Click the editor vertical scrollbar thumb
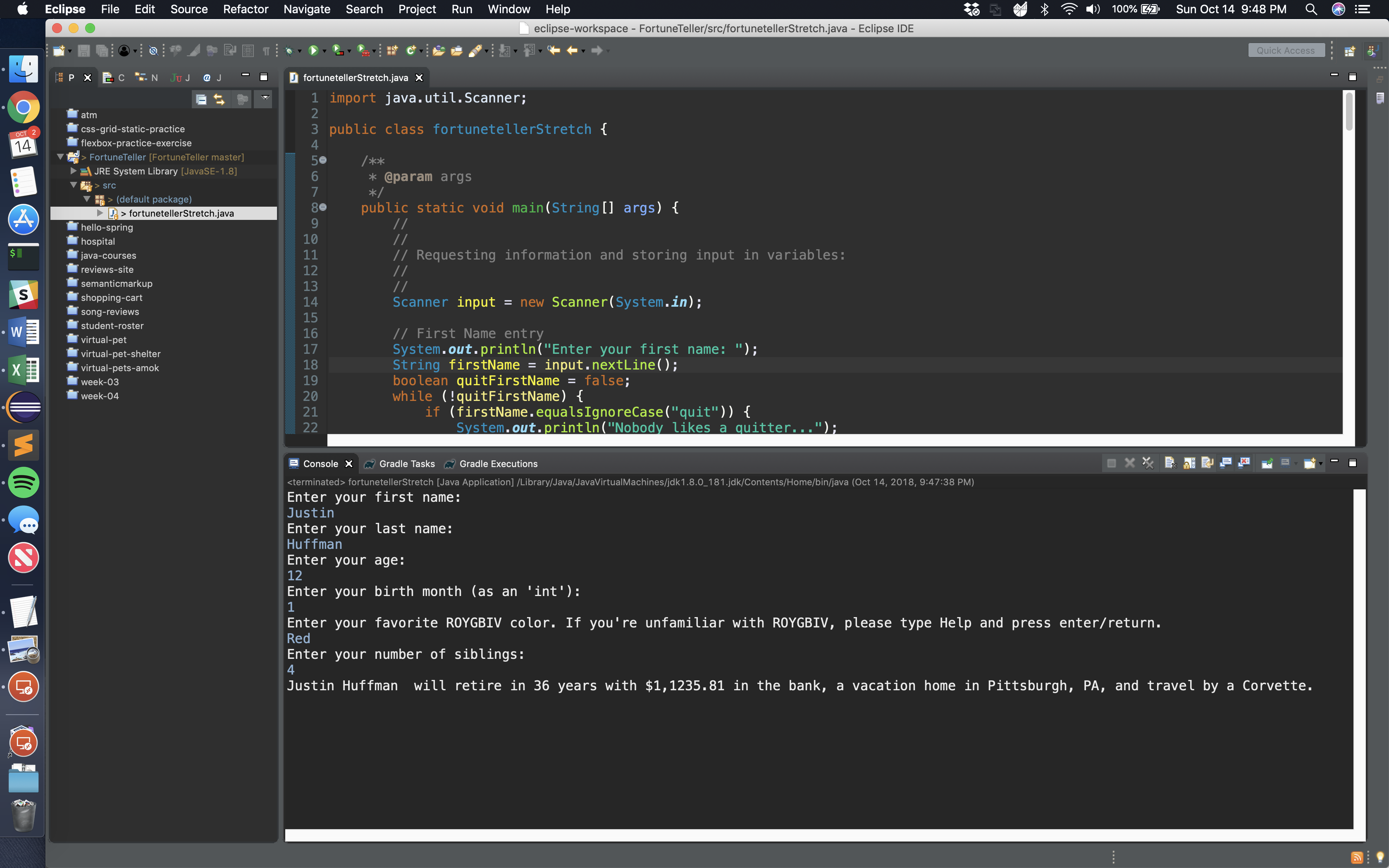 coord(1349,111)
